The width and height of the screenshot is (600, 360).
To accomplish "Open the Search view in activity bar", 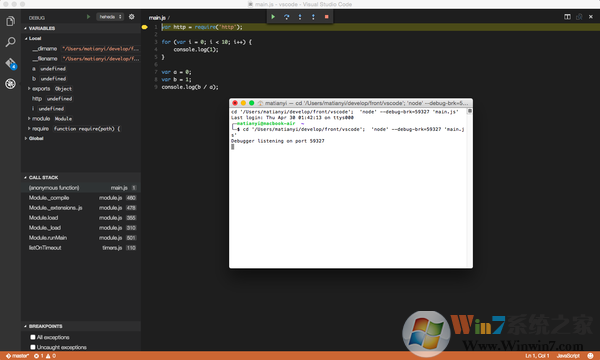I will [10, 42].
